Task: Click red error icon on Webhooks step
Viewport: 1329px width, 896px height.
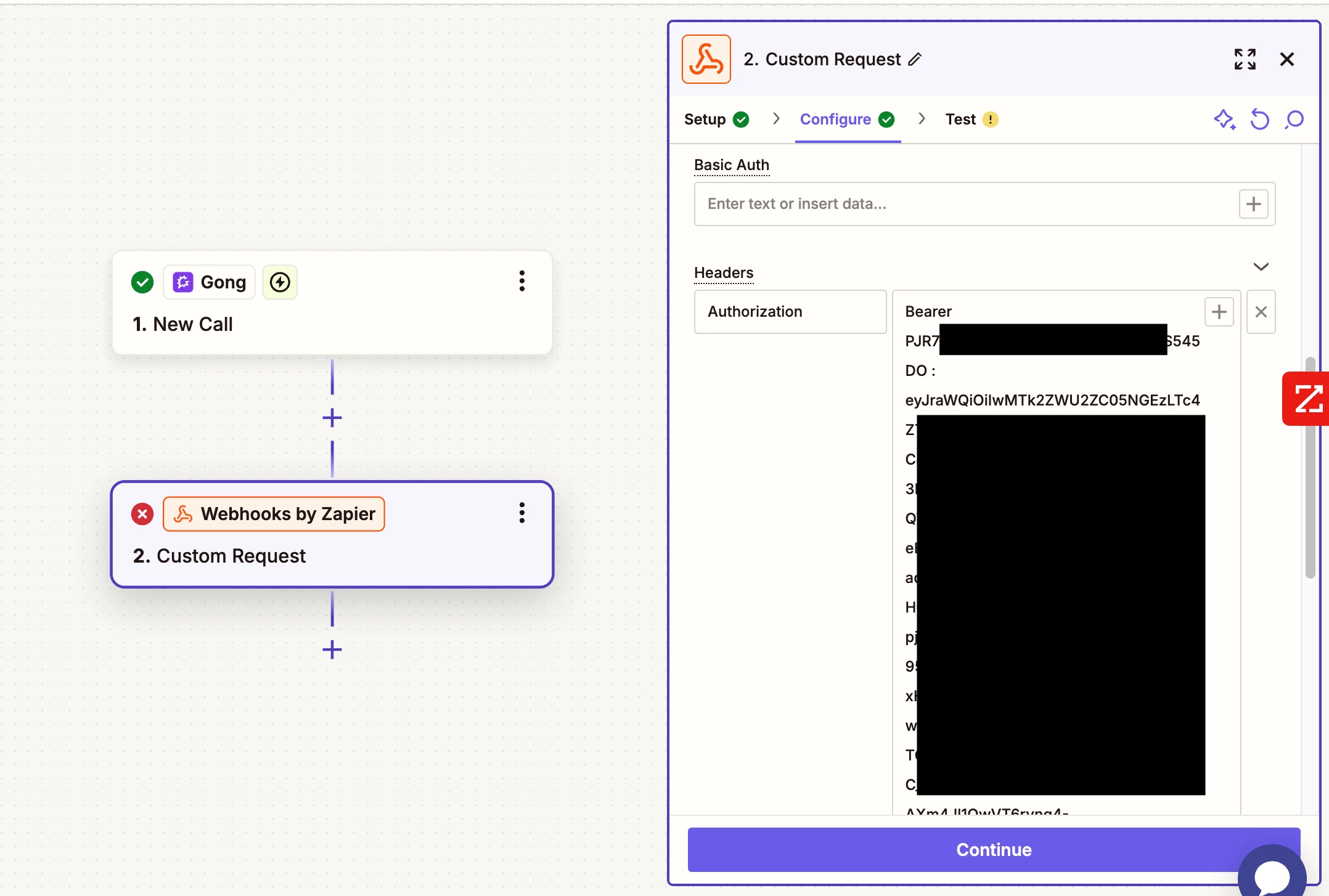Action: click(142, 514)
